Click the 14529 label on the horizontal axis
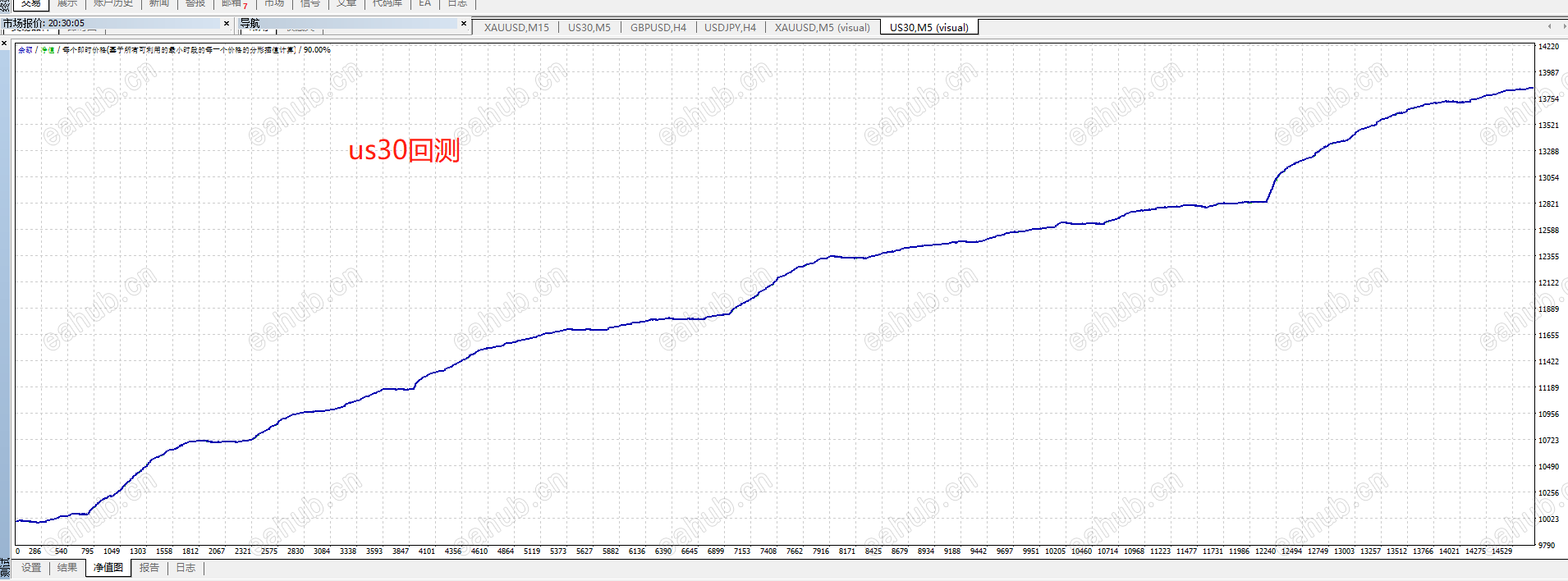The height and width of the screenshot is (581, 1568). point(1502,551)
